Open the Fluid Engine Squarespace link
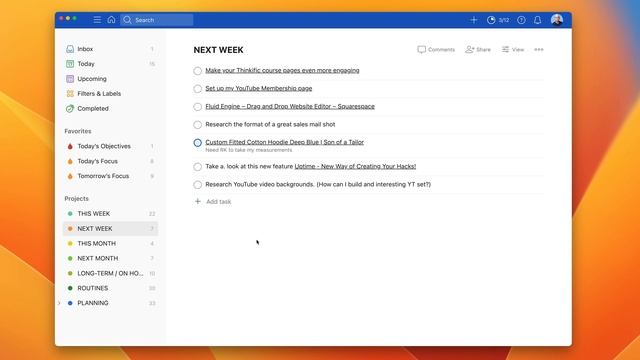The width and height of the screenshot is (640, 360). tap(290, 106)
